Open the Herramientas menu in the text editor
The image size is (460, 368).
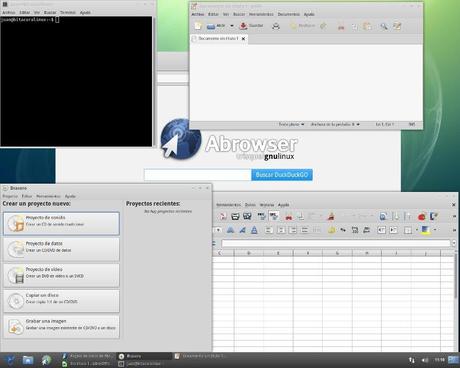point(261,14)
